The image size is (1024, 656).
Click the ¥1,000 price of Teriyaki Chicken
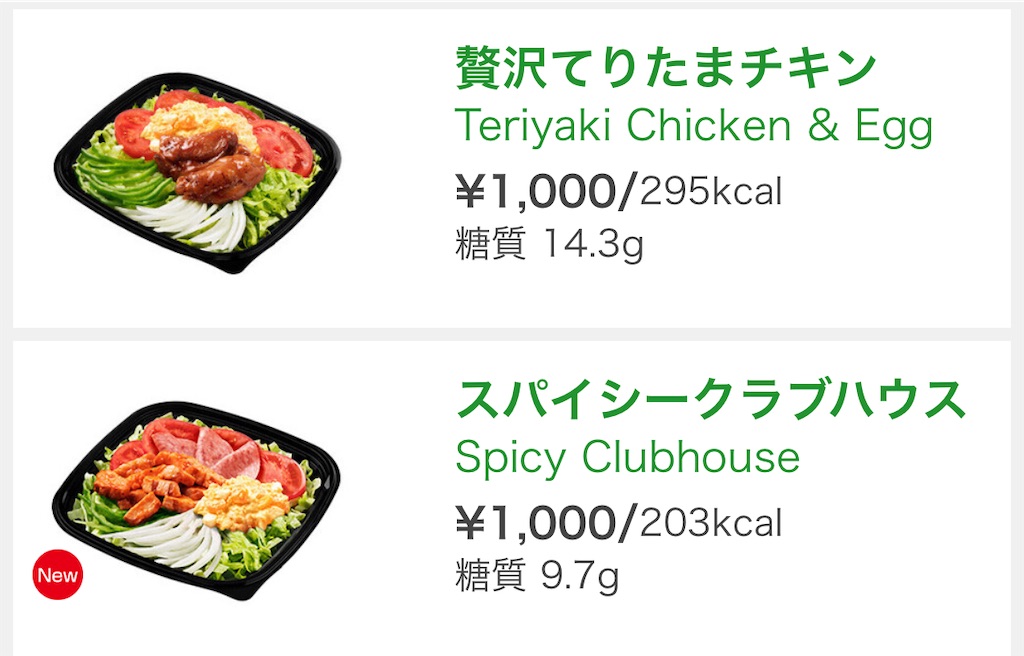(536, 192)
